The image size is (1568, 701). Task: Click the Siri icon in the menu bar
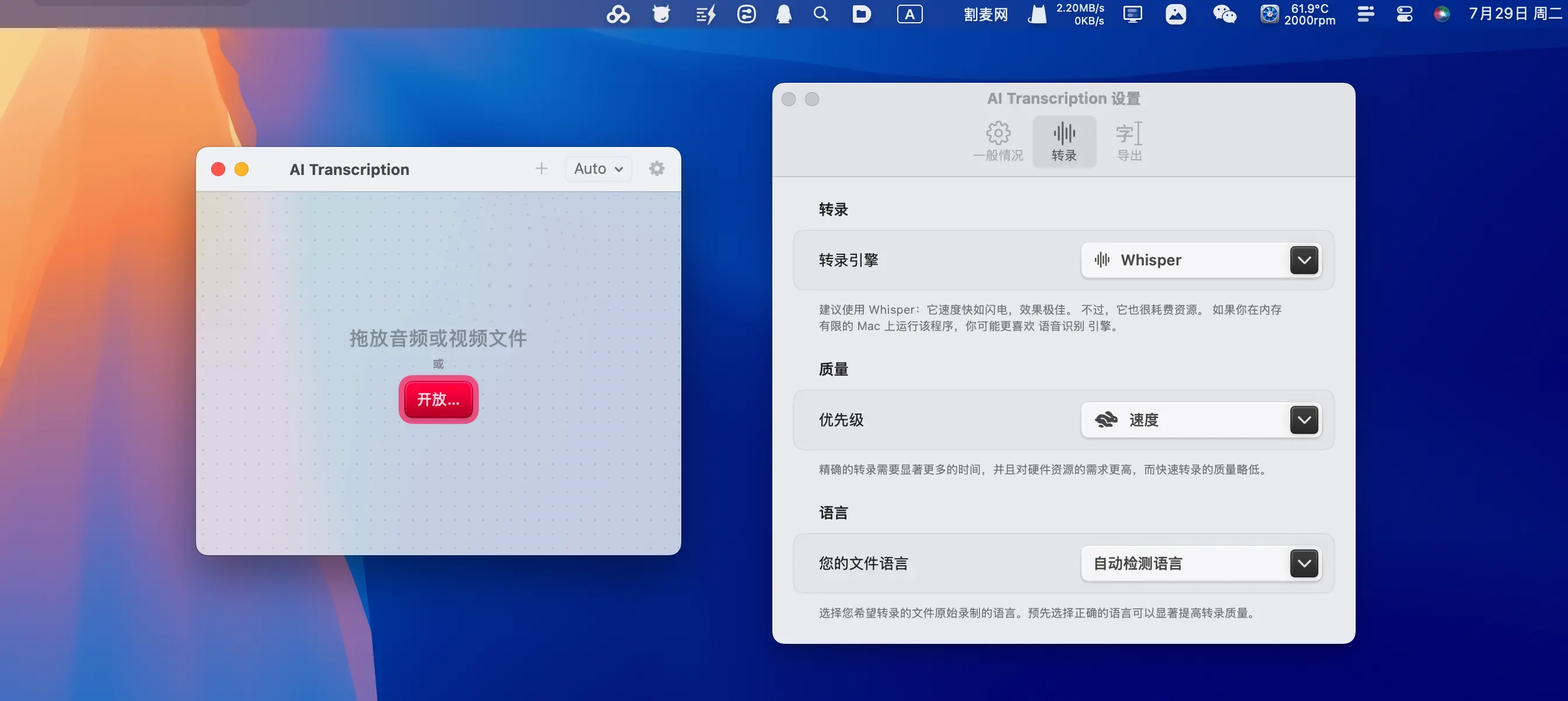click(x=1441, y=14)
